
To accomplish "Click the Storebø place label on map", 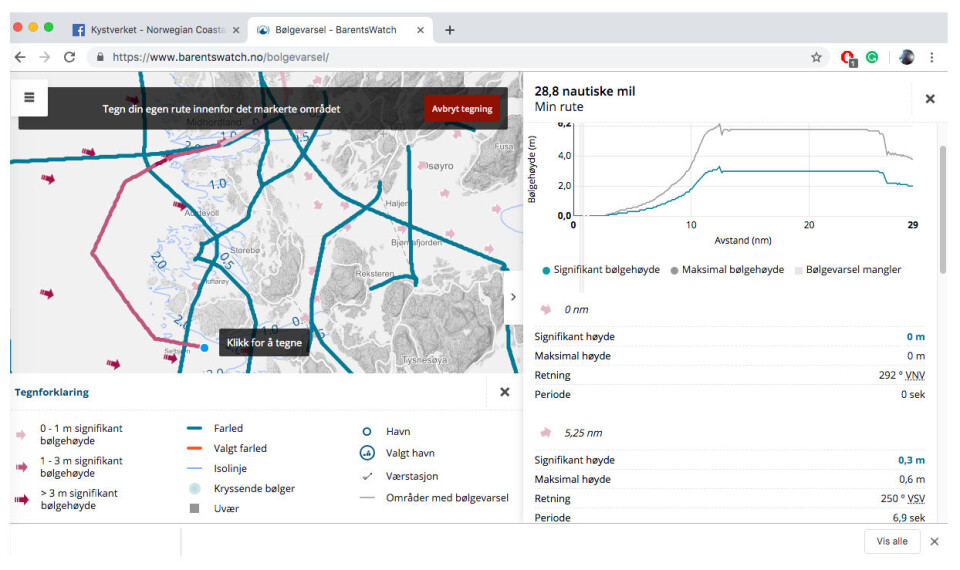I will pyautogui.click(x=245, y=250).
